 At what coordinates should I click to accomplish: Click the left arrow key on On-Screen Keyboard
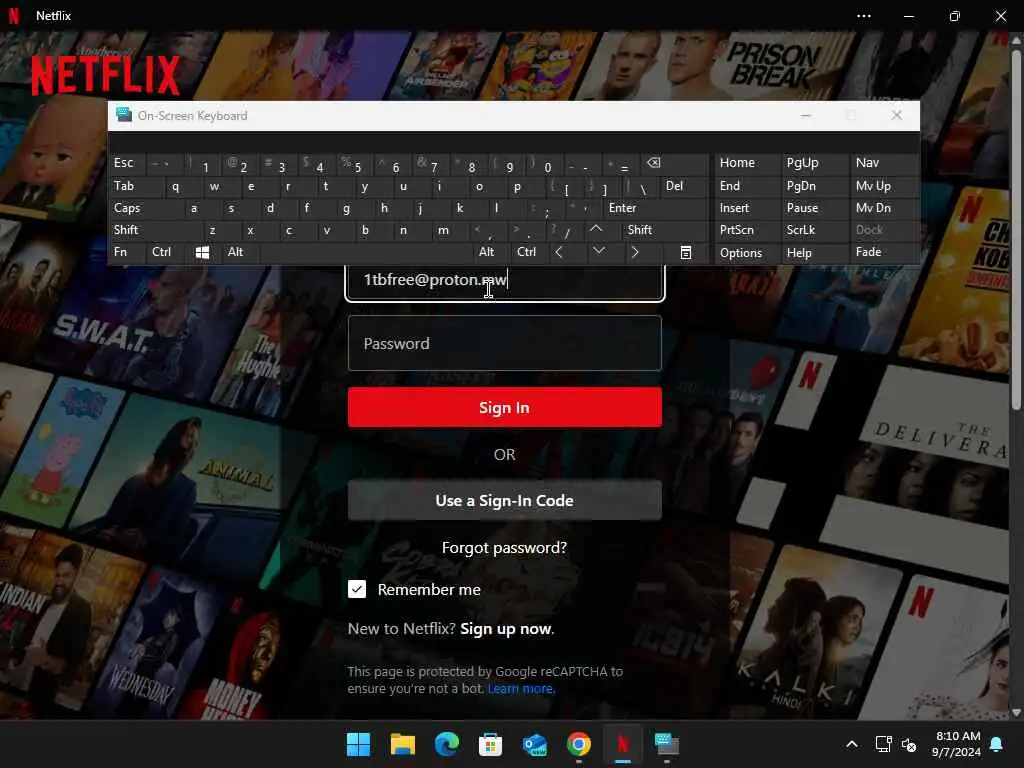pos(558,253)
